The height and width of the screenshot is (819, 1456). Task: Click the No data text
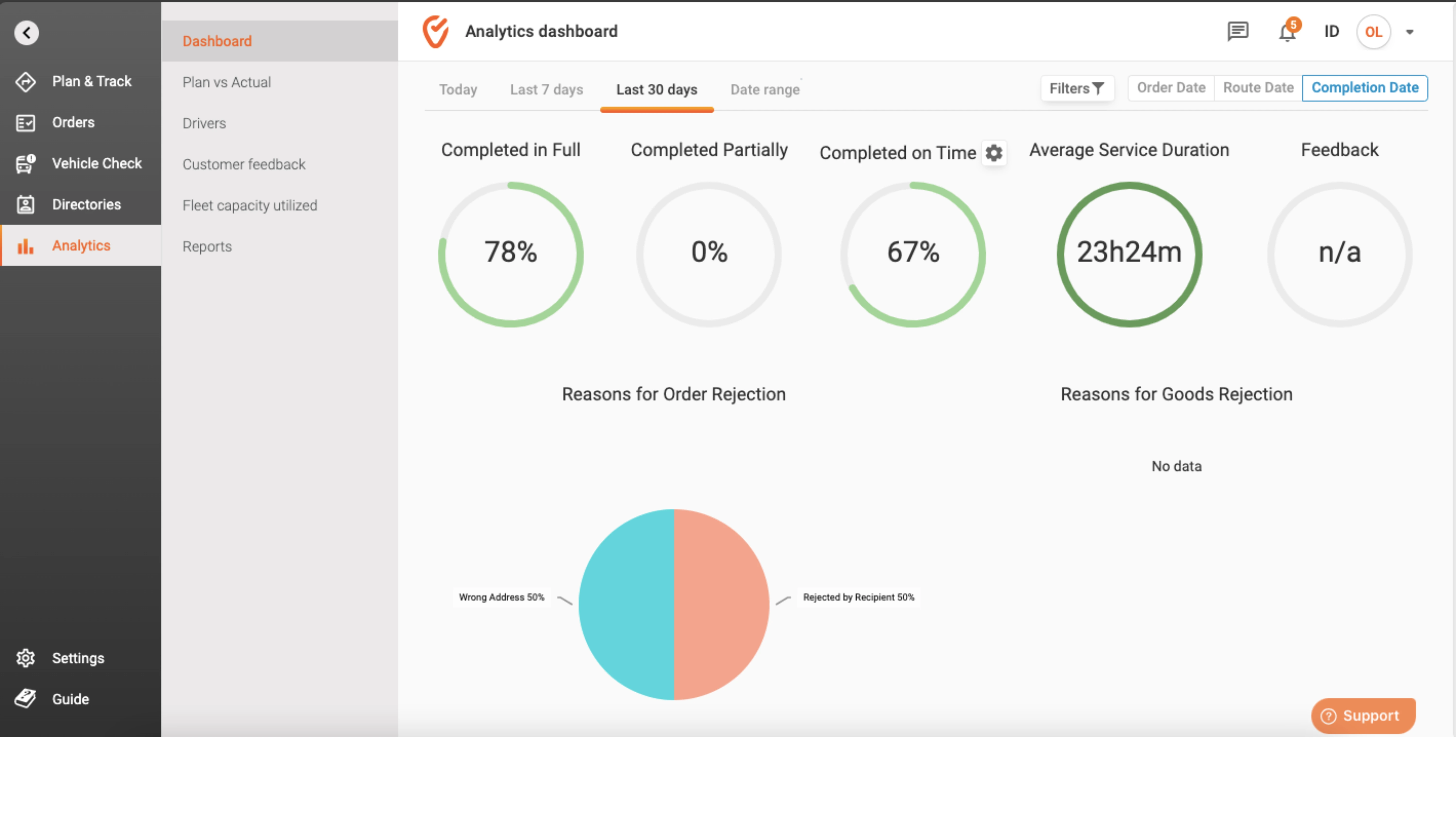tap(1176, 466)
